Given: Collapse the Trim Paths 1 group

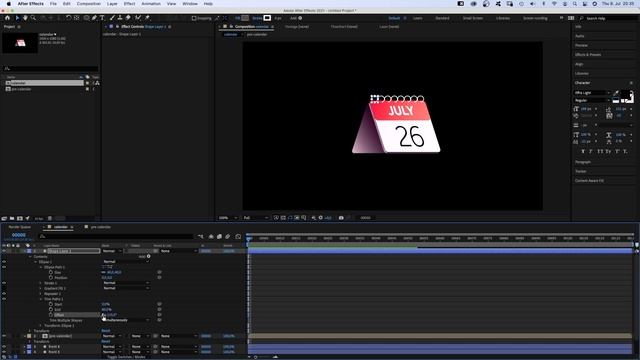Looking at the screenshot, I should (x=41, y=299).
